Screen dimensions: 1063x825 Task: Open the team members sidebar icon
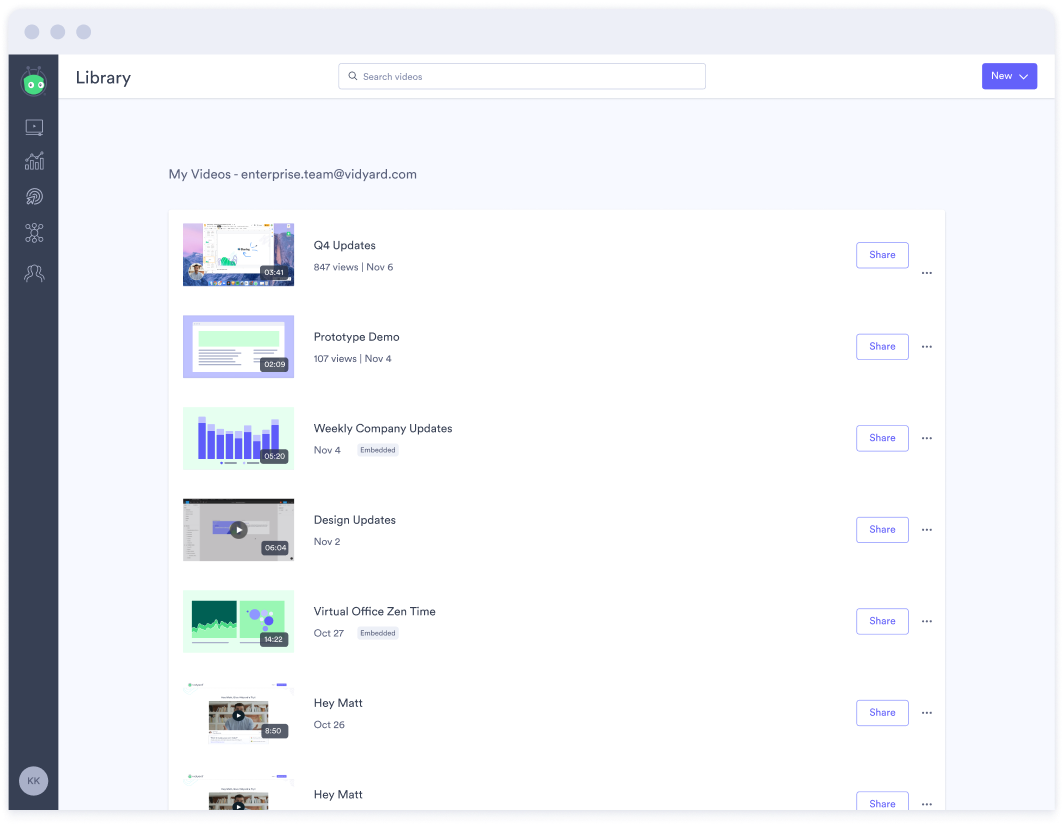coord(34,273)
